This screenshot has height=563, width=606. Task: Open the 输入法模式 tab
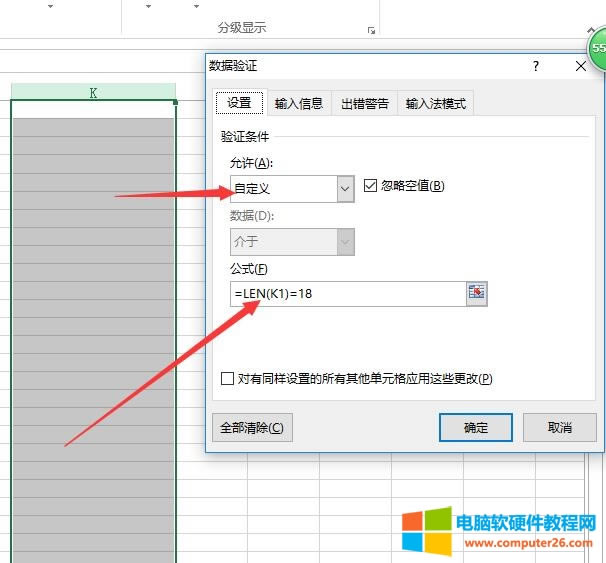pos(435,103)
